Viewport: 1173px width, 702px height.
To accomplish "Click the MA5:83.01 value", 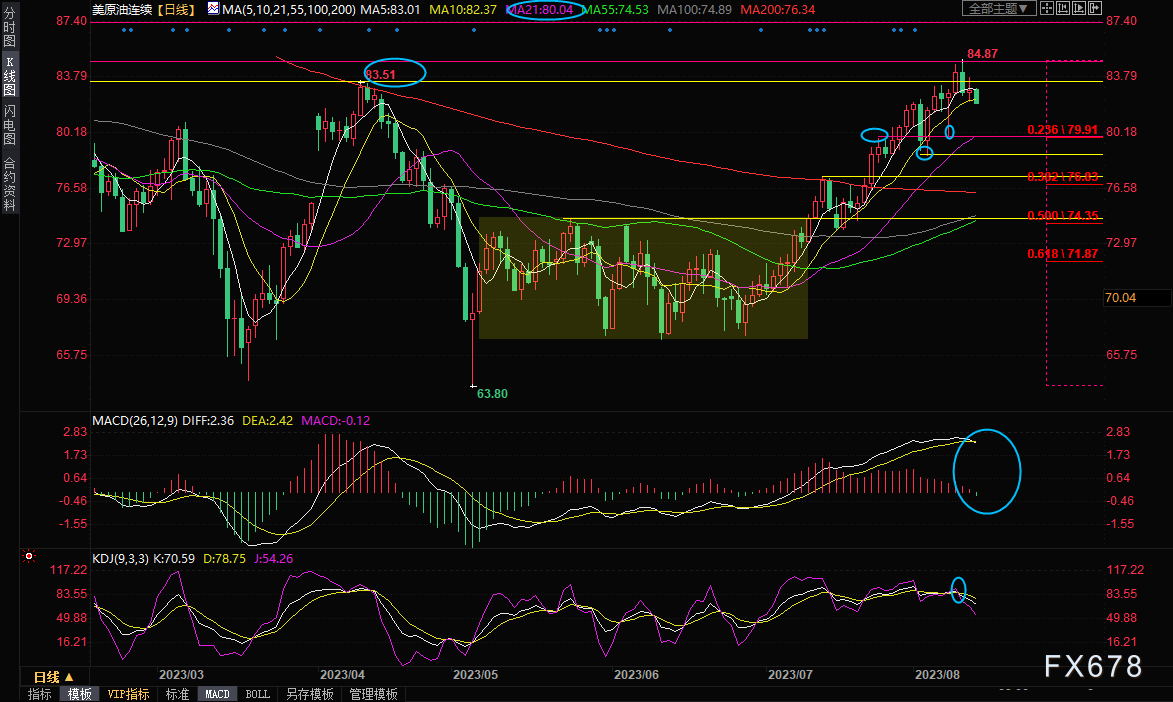I will click(x=390, y=10).
